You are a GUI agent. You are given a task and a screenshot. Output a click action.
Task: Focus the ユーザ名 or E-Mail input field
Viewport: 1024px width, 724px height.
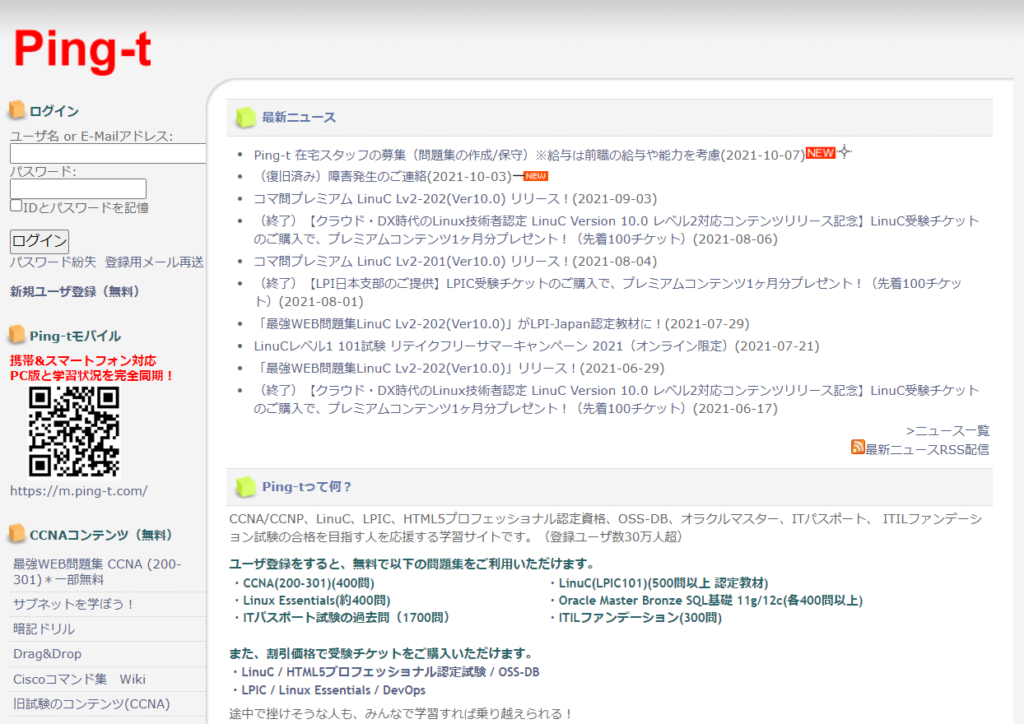[108, 153]
